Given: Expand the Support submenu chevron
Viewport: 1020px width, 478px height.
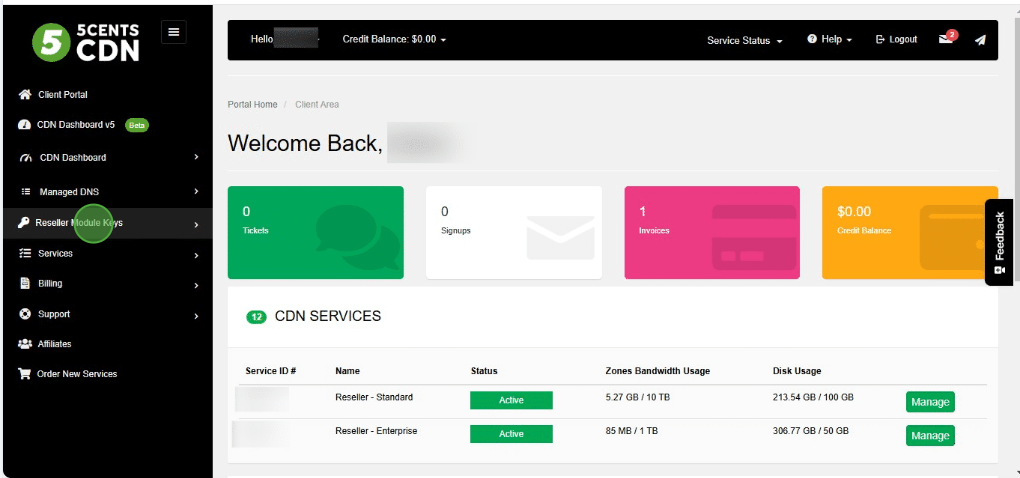Looking at the screenshot, I should click(x=196, y=317).
